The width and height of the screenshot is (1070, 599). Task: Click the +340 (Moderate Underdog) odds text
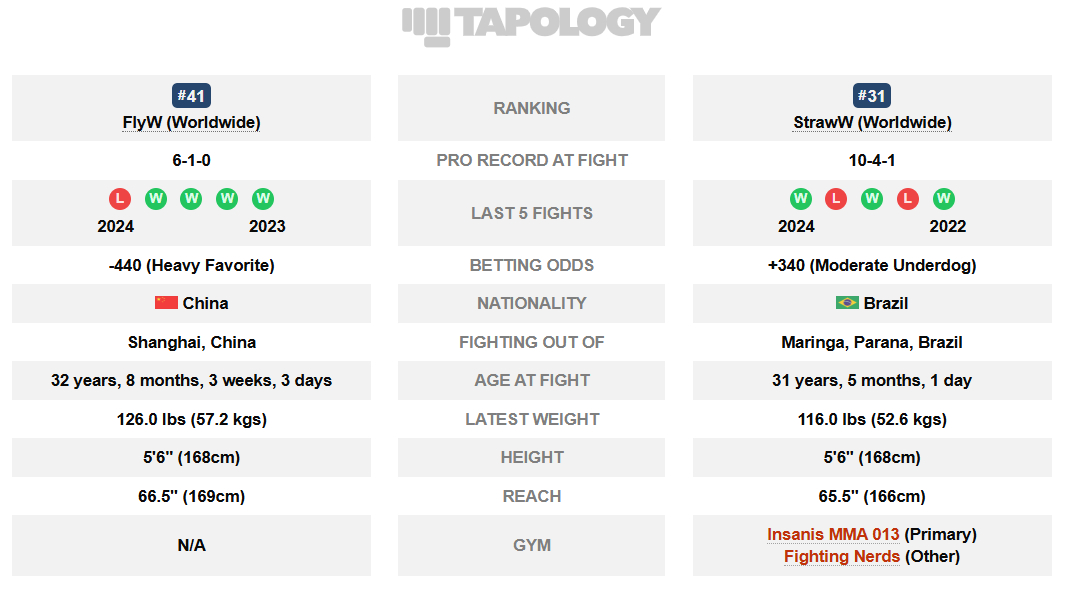coord(872,265)
